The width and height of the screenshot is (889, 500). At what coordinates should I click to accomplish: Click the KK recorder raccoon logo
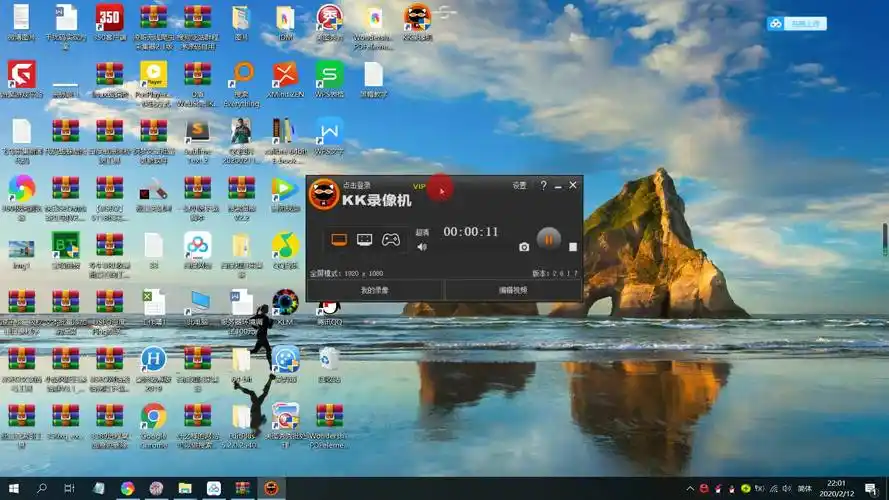point(323,197)
